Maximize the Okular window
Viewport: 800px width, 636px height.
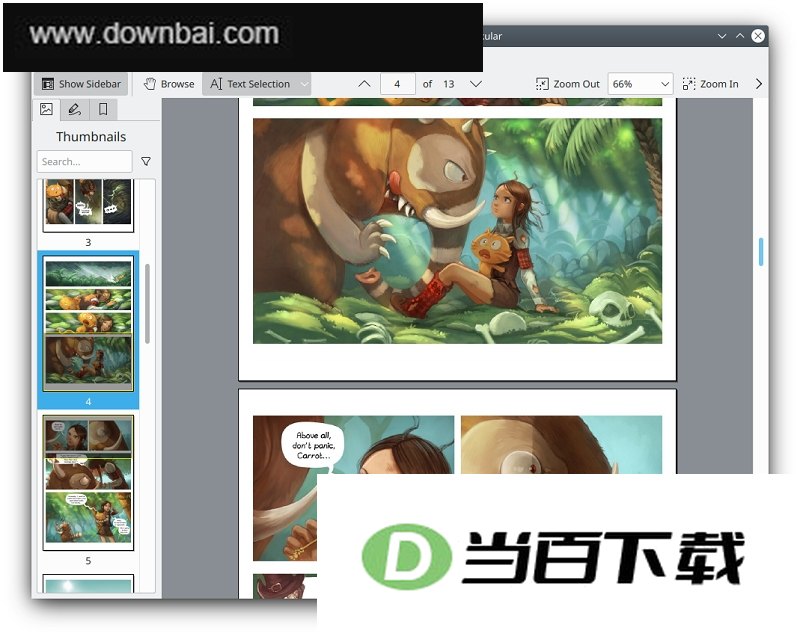tap(740, 36)
